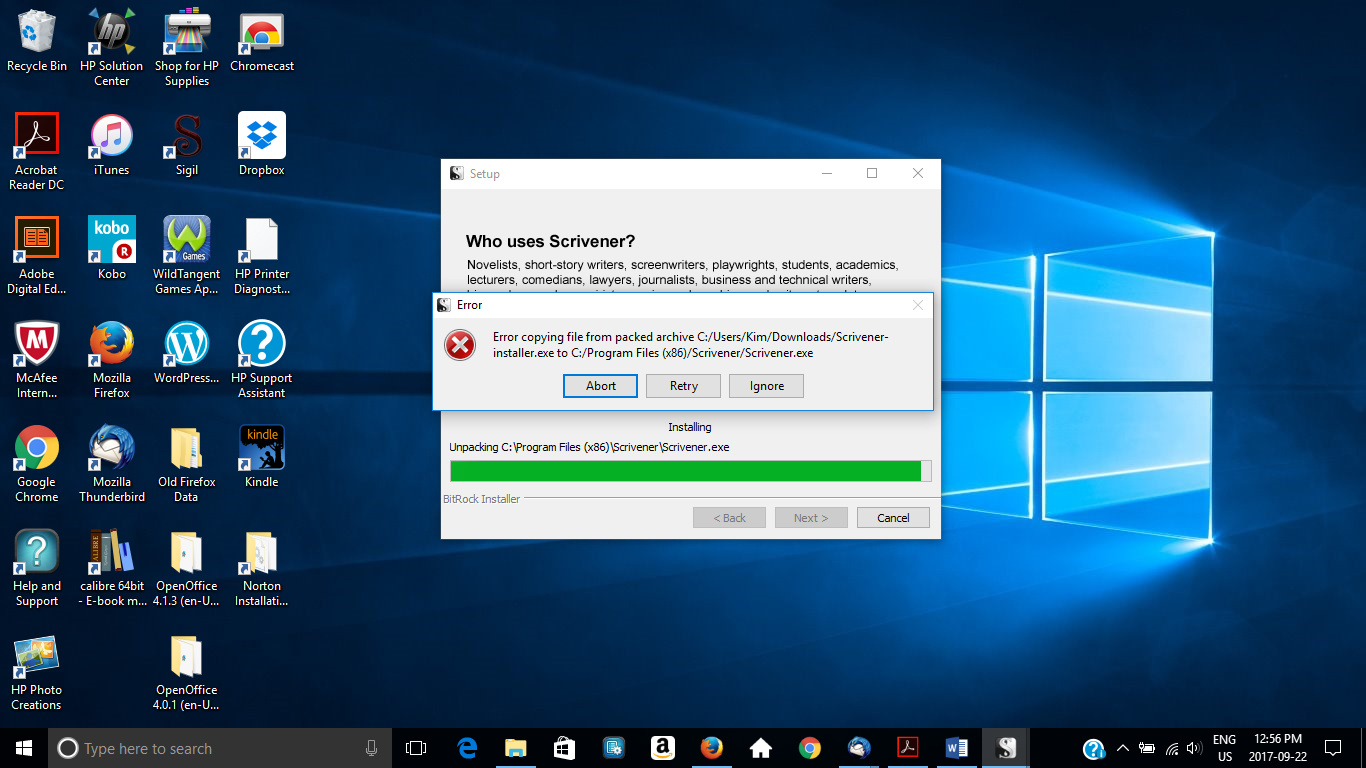This screenshot has width=1366, height=768.
Task: Open Firefox from the taskbar
Action: (x=712, y=748)
